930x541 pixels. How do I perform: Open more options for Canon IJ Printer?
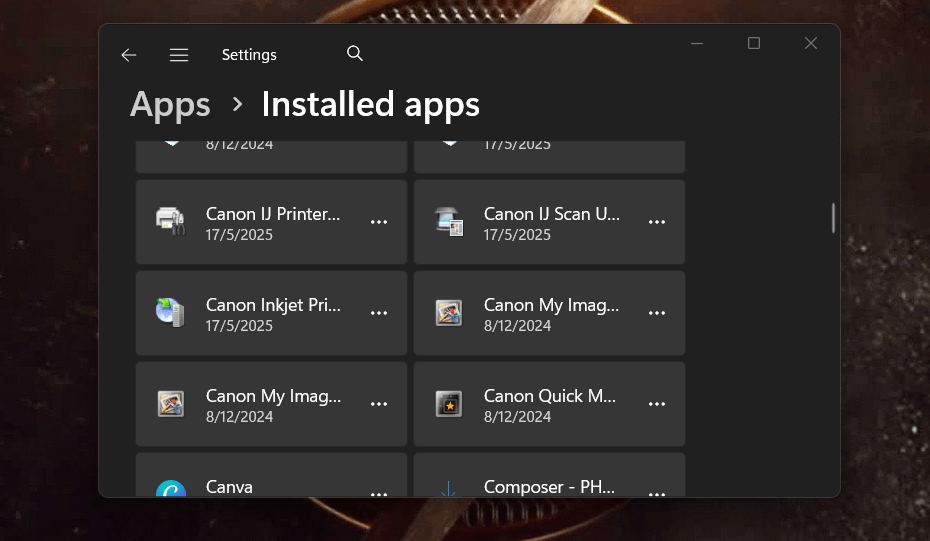[x=379, y=222]
